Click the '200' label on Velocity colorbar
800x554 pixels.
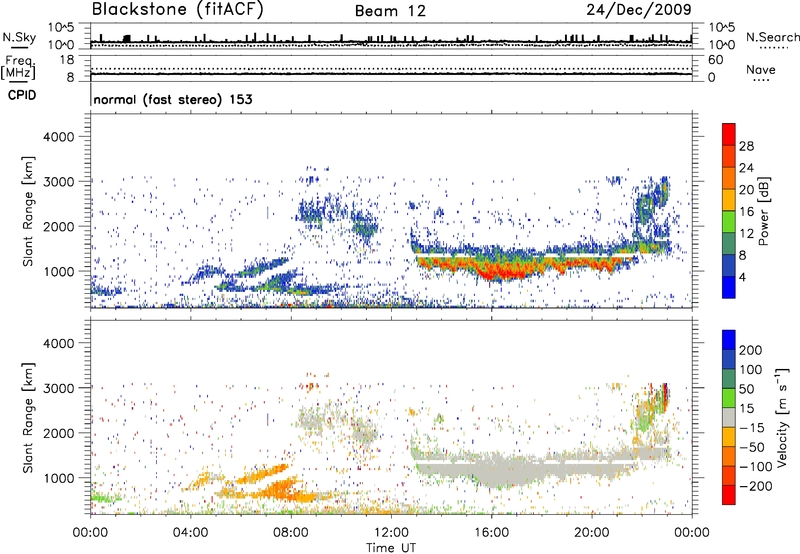(751, 350)
